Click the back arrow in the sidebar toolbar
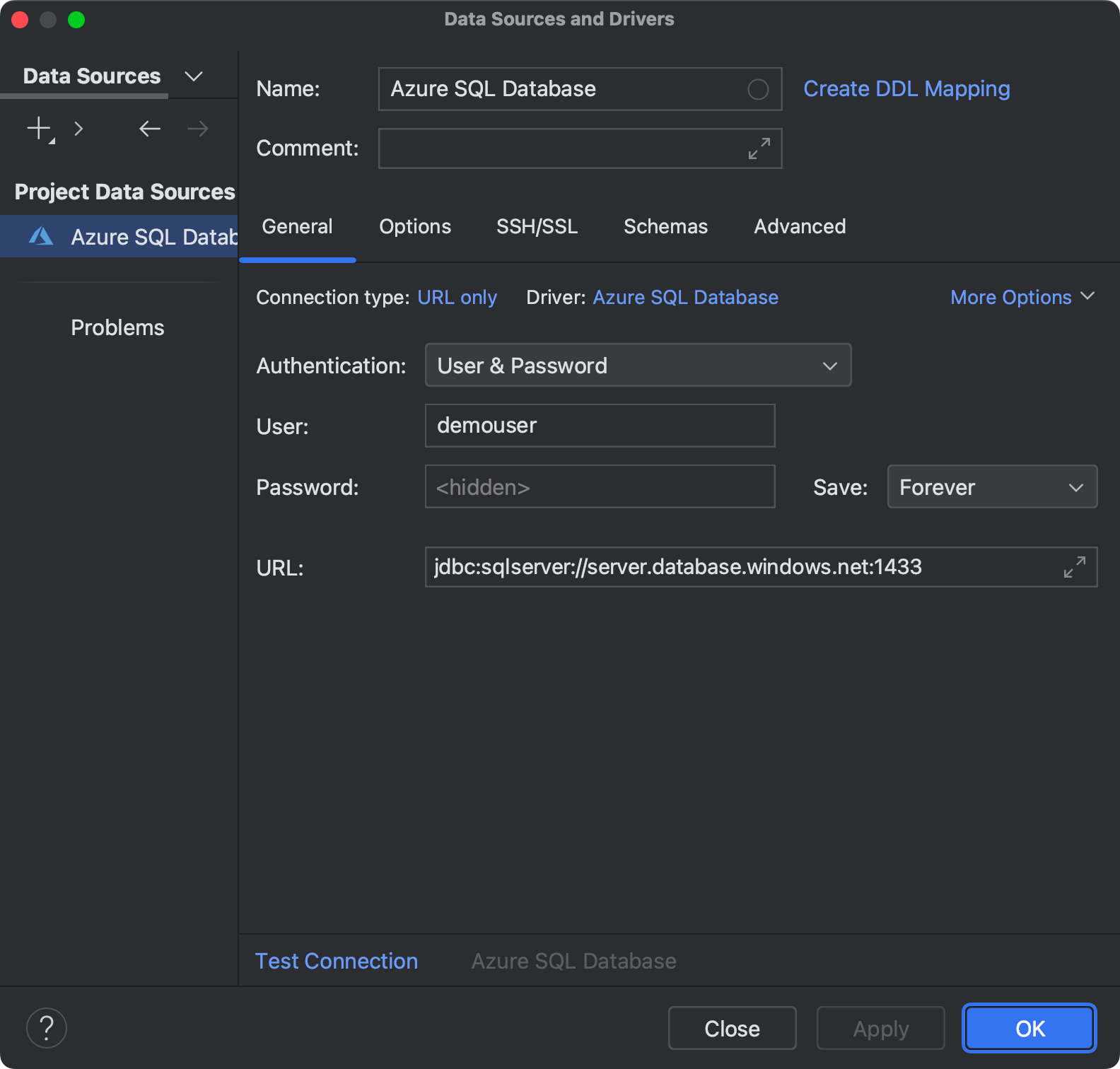Viewport: 1120px width, 1069px height. (x=150, y=129)
